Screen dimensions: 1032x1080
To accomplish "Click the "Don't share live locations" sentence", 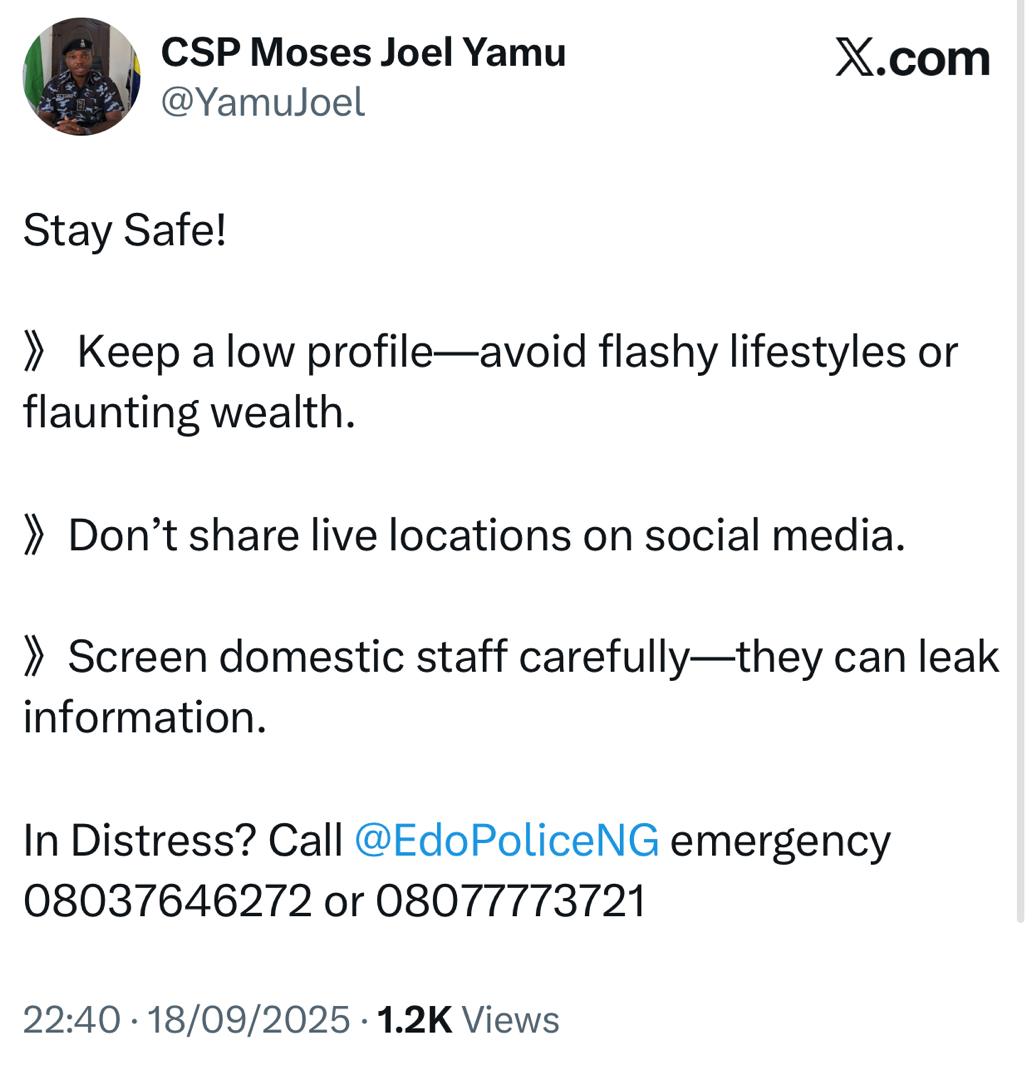I will point(486,537).
